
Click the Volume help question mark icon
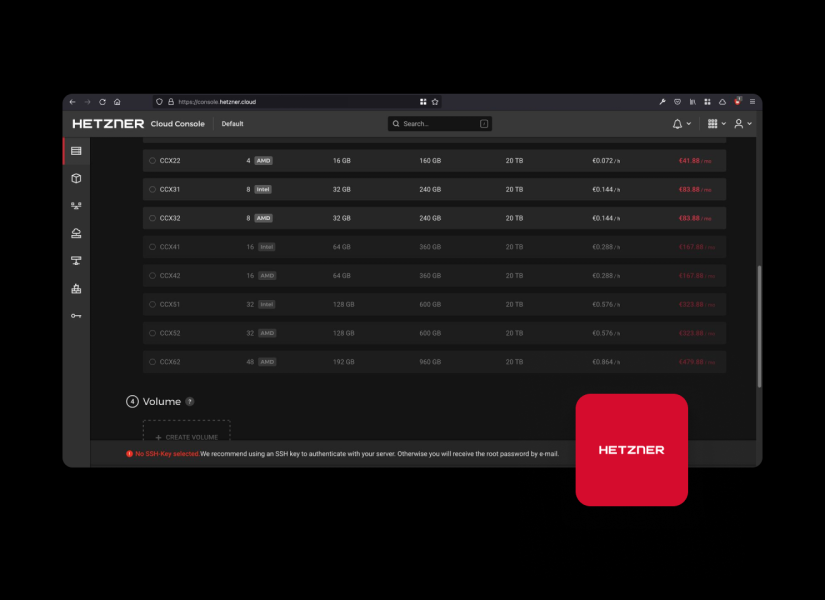pos(190,402)
